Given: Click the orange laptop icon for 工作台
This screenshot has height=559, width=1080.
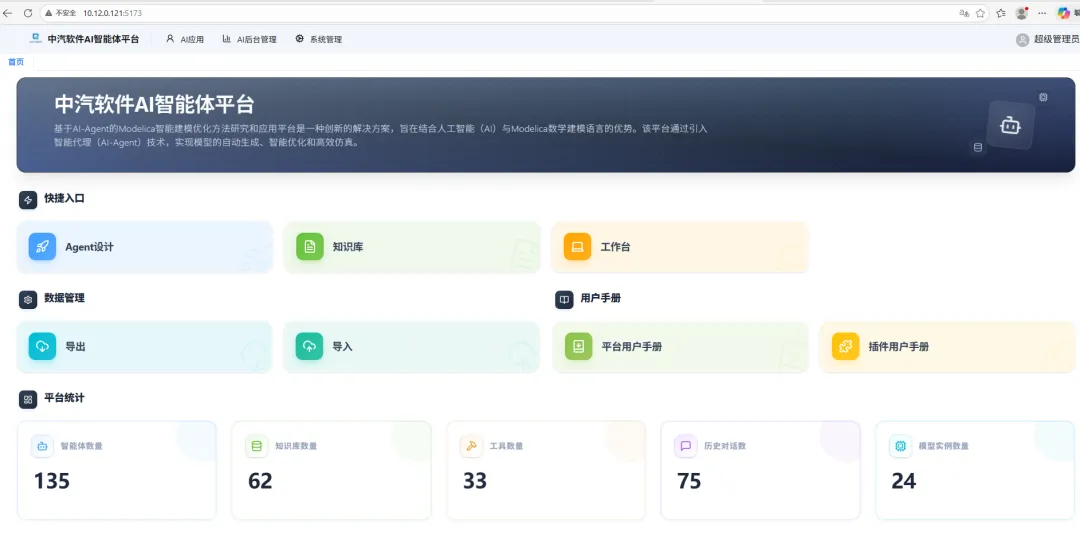Looking at the screenshot, I should (577, 246).
